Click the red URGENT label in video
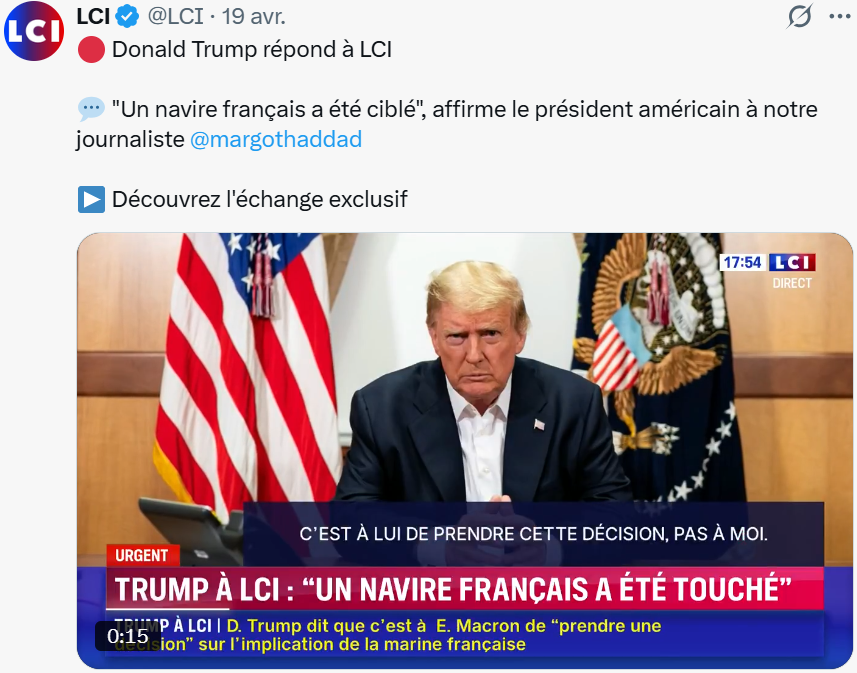The height and width of the screenshot is (673, 857). coord(142,555)
